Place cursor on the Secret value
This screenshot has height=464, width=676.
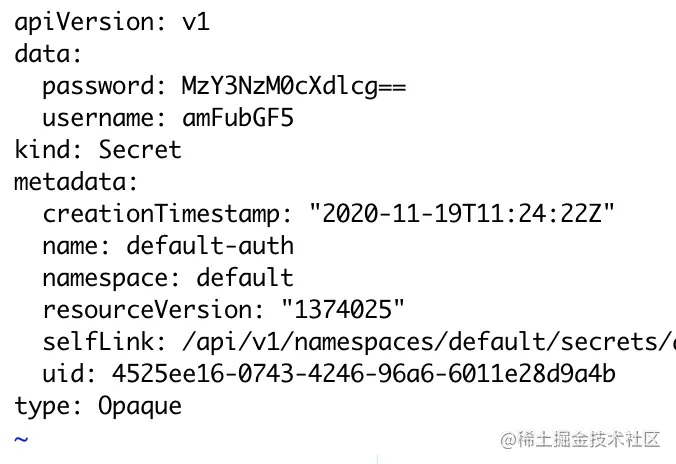click(x=139, y=150)
